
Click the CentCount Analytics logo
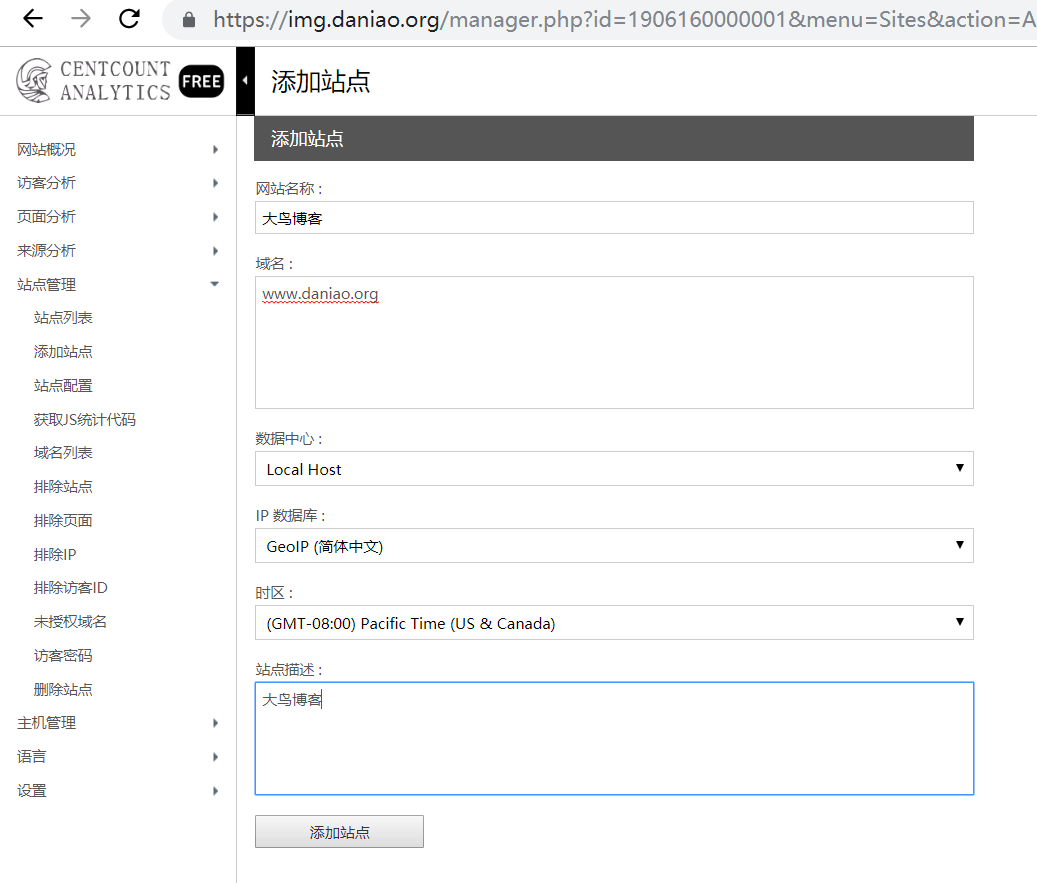tap(93, 81)
